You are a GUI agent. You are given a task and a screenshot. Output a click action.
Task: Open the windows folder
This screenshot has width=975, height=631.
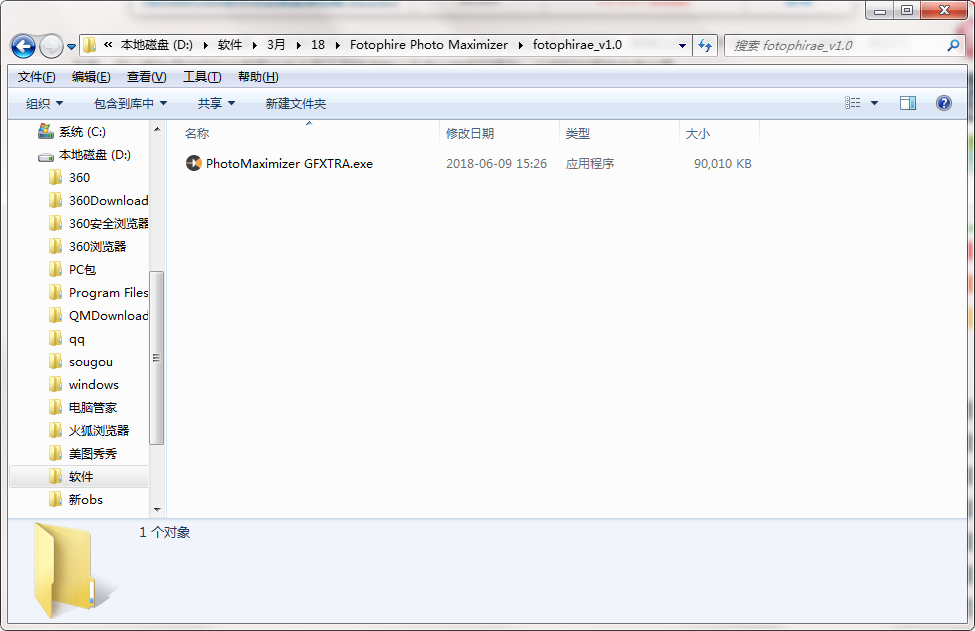pos(93,385)
